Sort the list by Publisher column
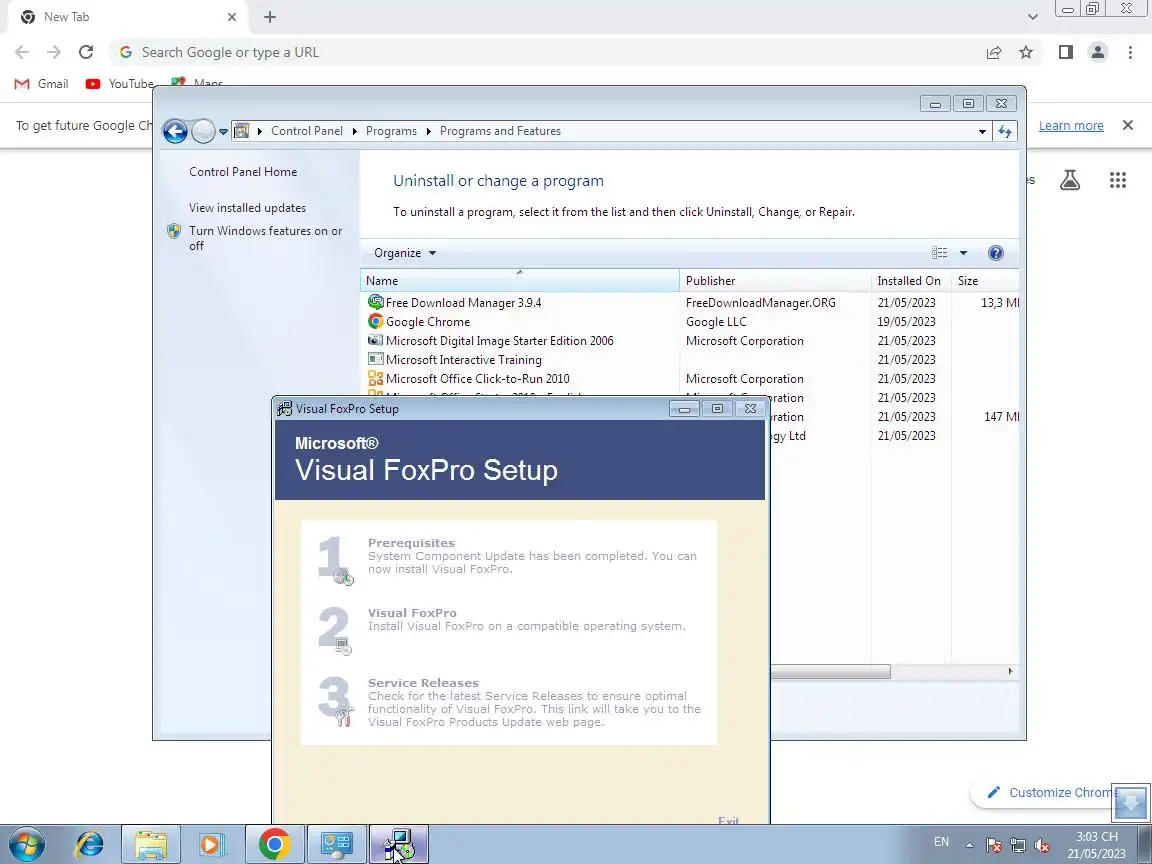 (775, 281)
